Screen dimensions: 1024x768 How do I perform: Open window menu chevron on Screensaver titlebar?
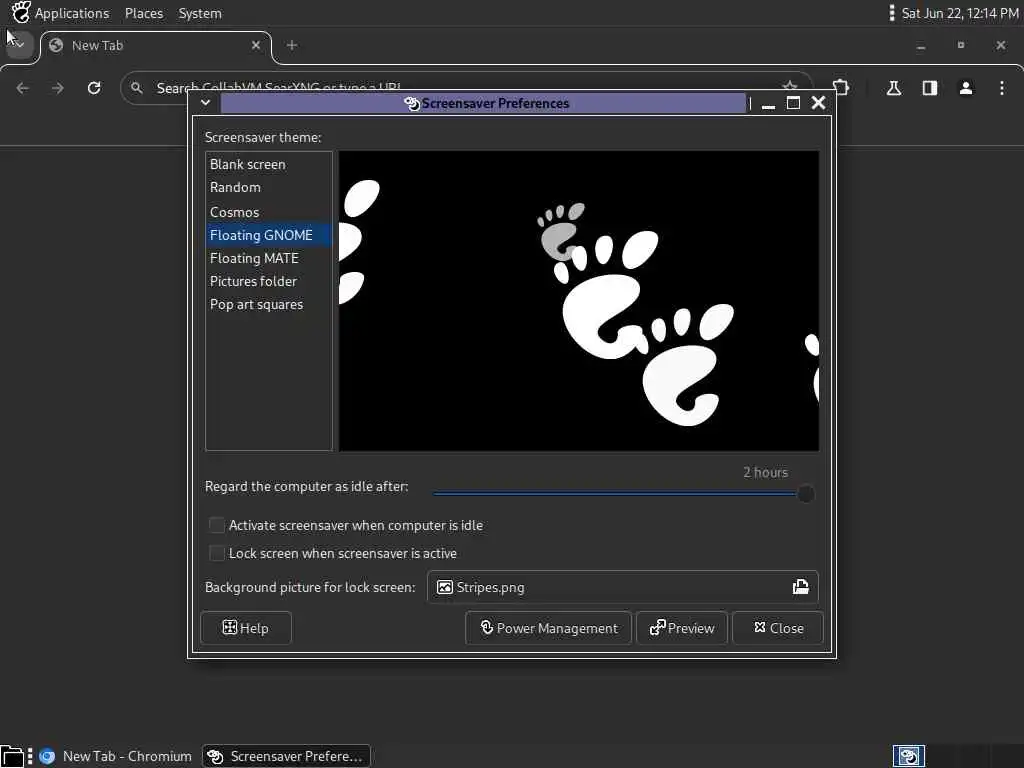205,103
